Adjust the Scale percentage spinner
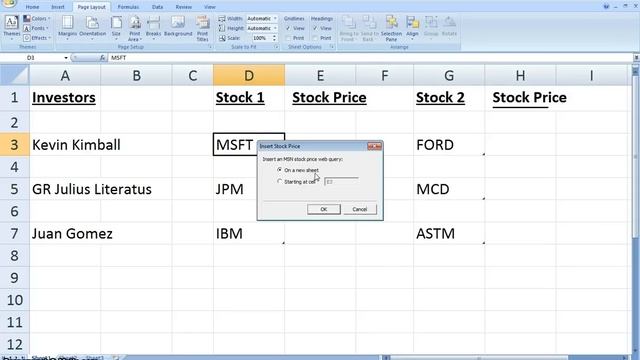 (274, 38)
